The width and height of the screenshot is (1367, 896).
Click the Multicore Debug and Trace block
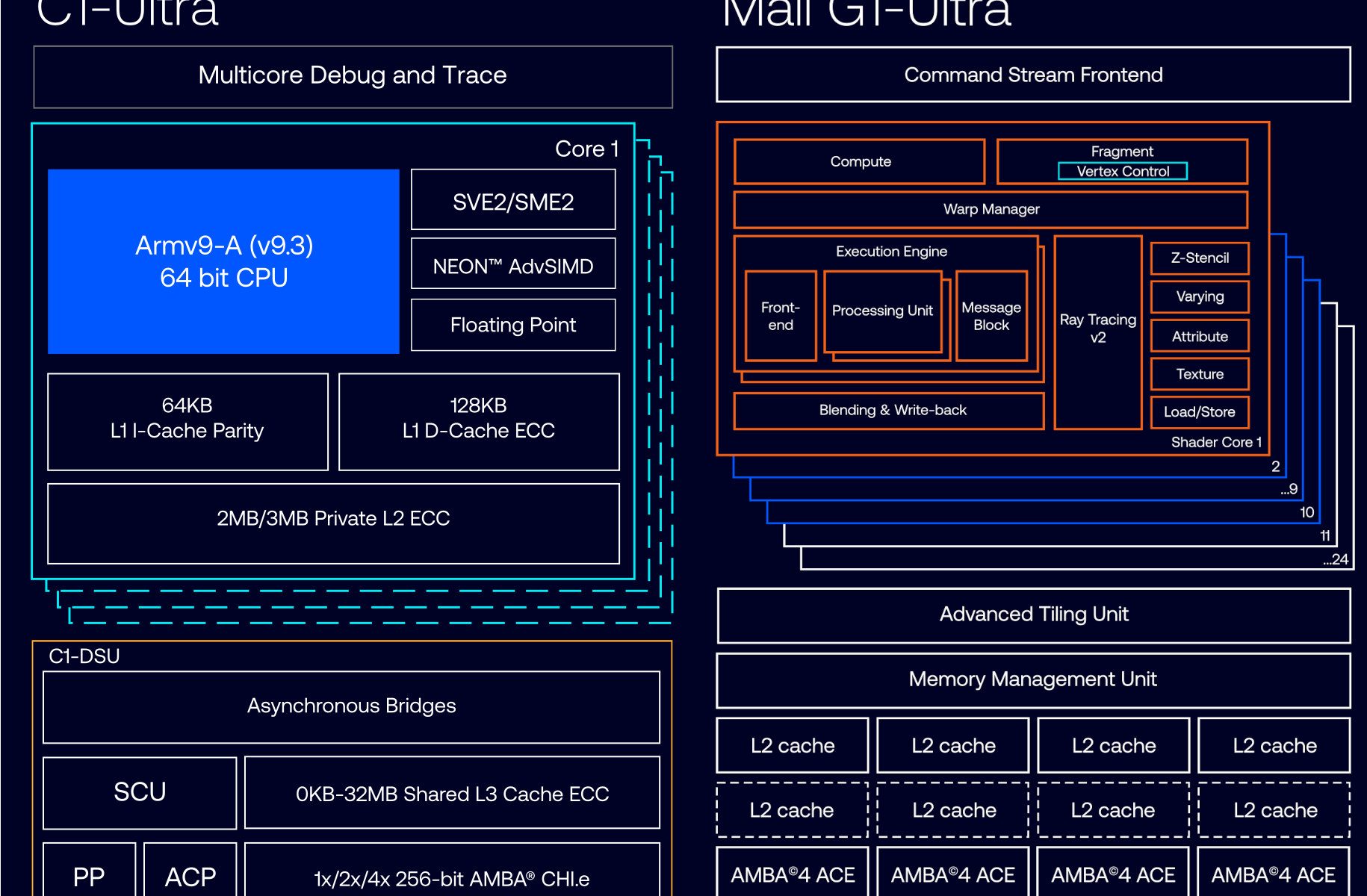click(353, 76)
